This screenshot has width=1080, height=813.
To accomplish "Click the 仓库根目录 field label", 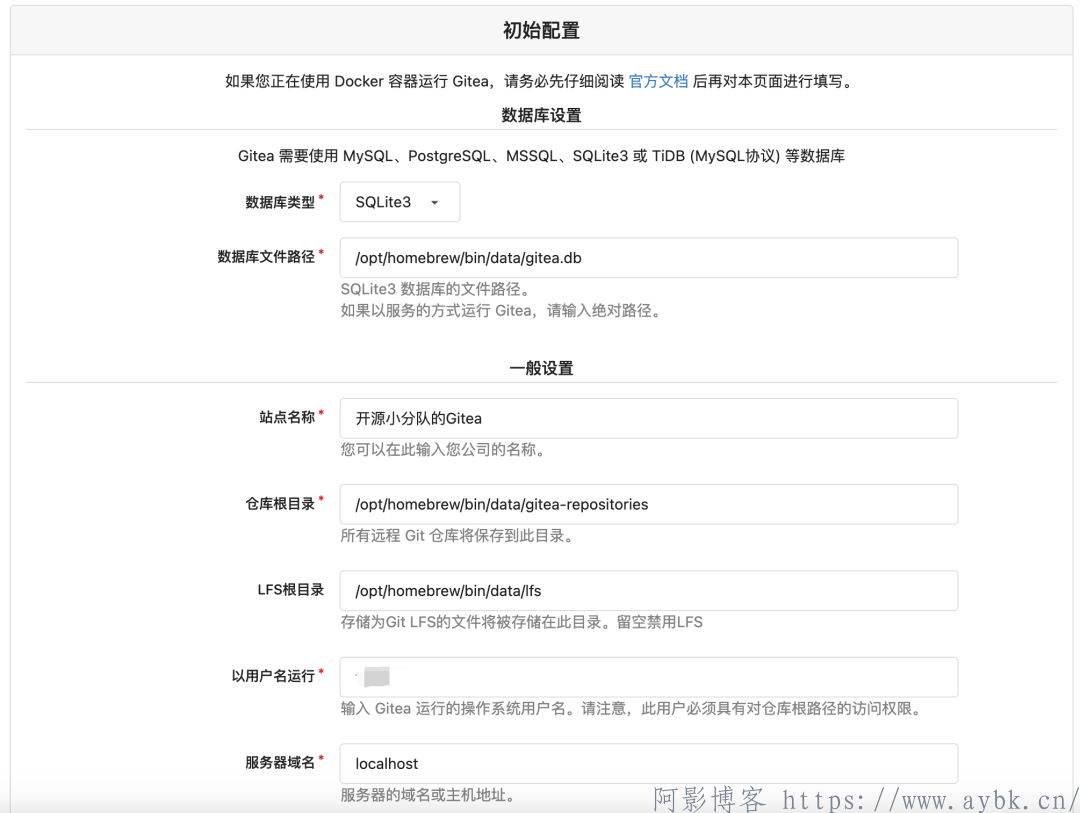I will tap(280, 504).
